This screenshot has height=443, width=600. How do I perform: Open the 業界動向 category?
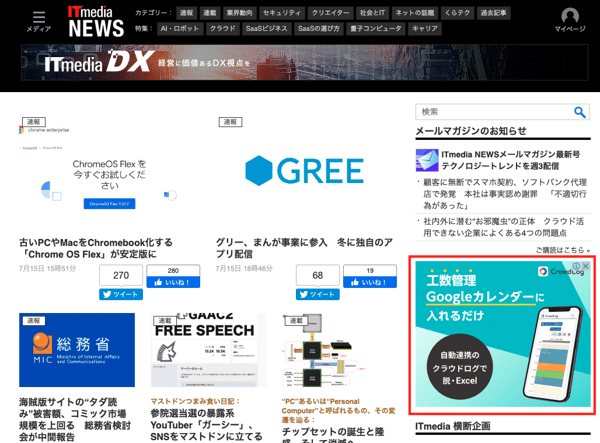[239, 13]
